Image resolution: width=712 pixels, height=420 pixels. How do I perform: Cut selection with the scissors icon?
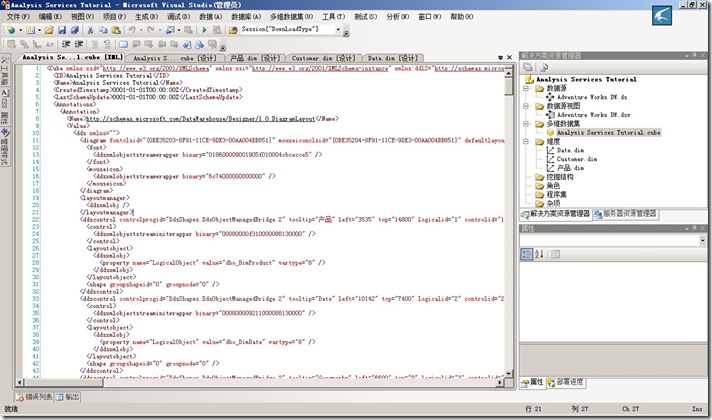point(90,30)
